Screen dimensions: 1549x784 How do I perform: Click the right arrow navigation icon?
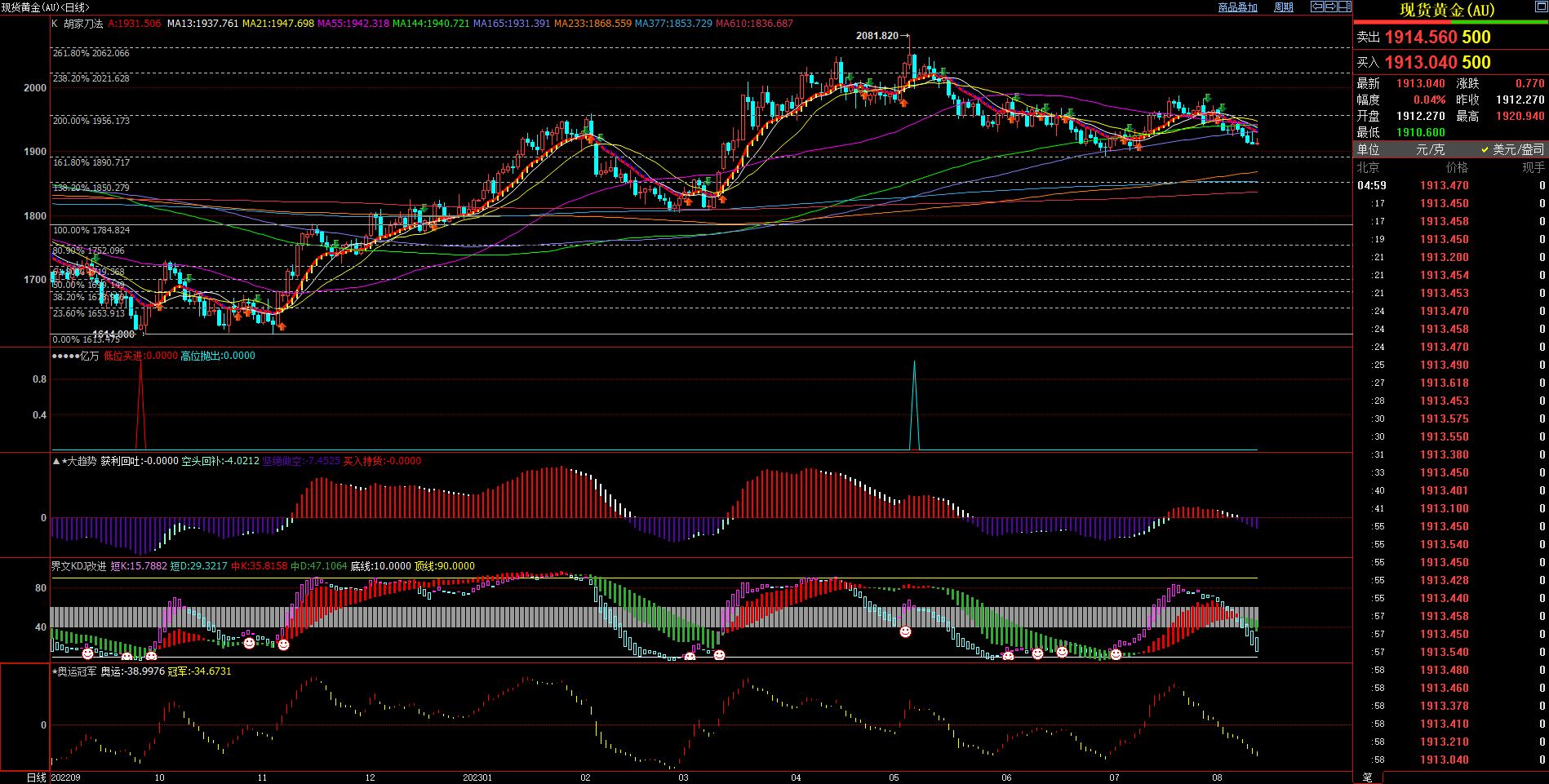[1330, 7]
